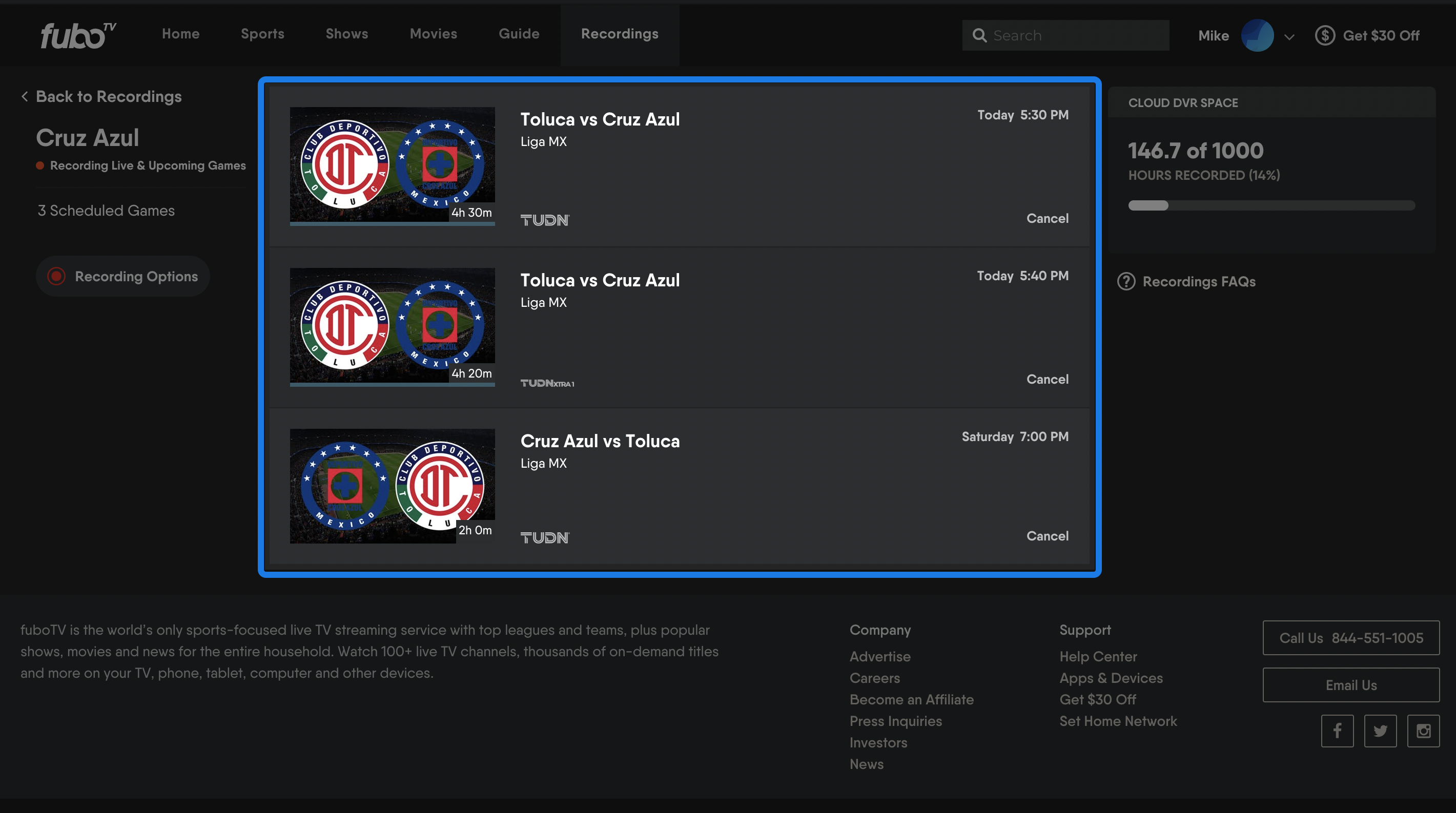Cancel the Today 5:30 PM recording

point(1048,218)
